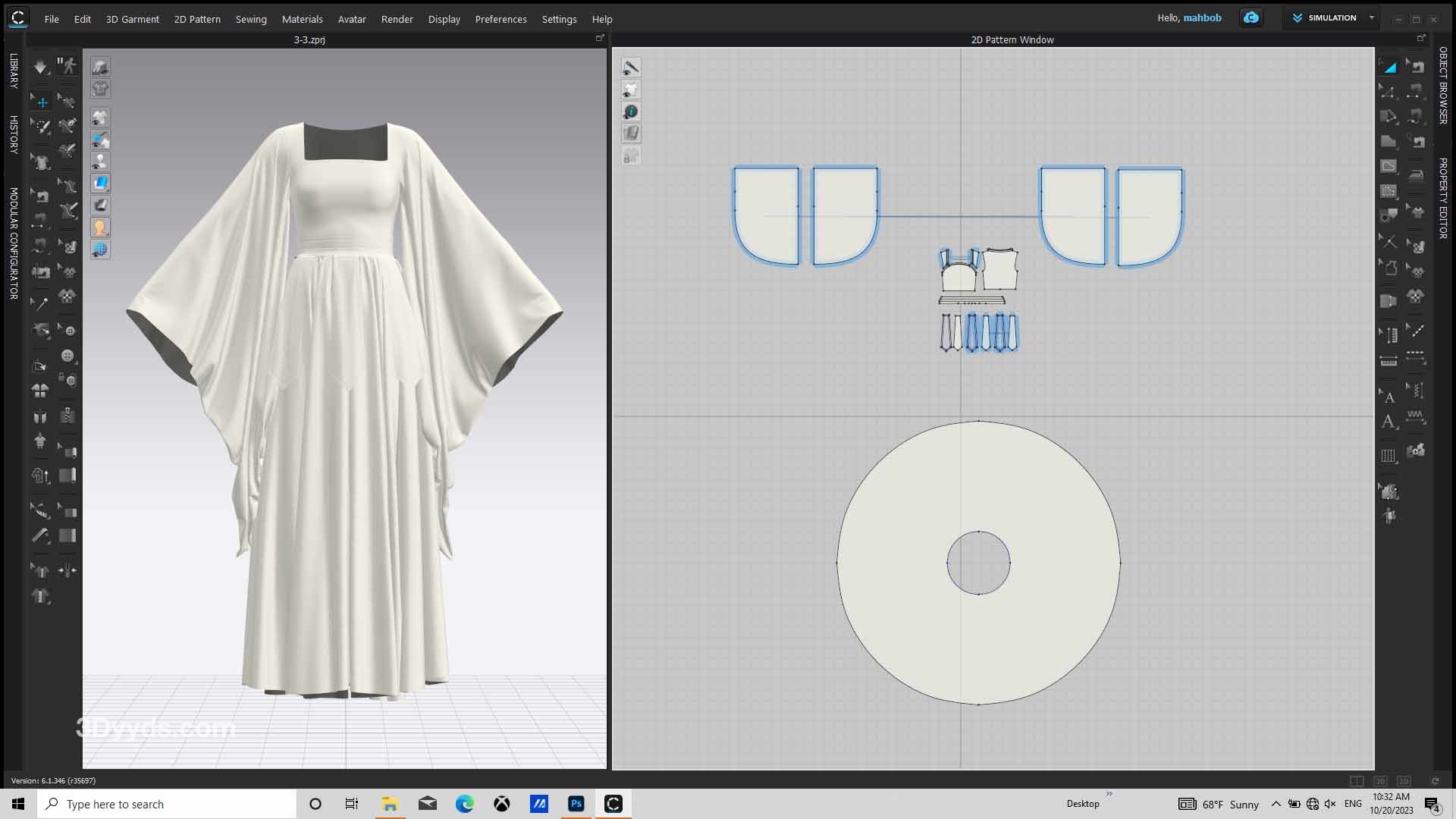Click the mahbob username link

pos(1202,17)
